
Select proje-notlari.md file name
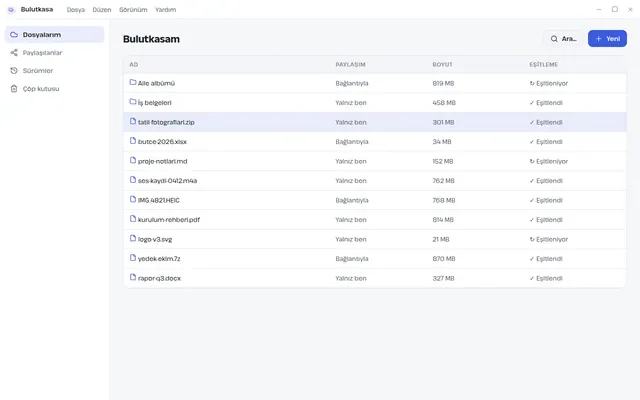(162, 161)
